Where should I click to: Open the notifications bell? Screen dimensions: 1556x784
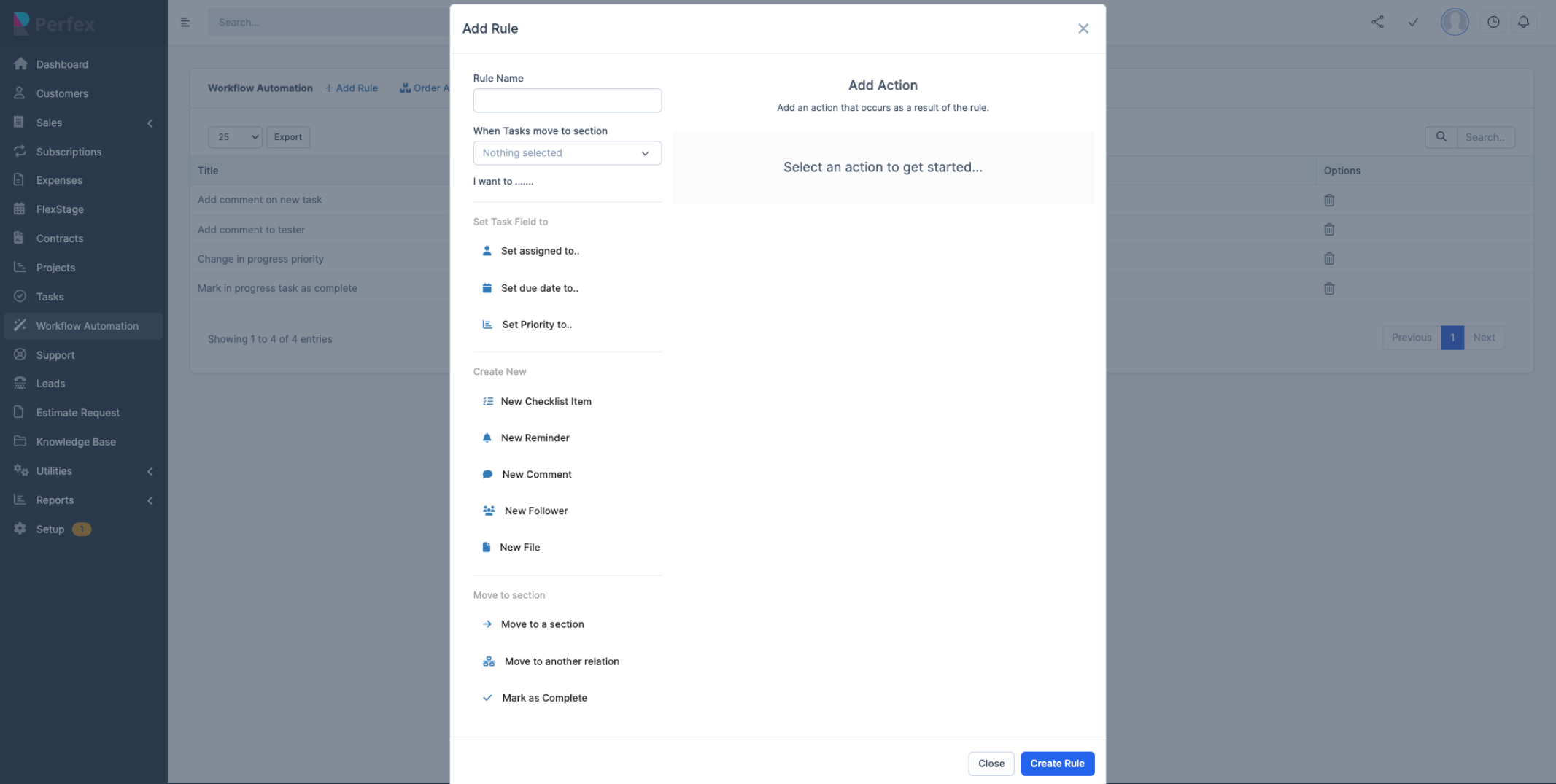(x=1523, y=22)
